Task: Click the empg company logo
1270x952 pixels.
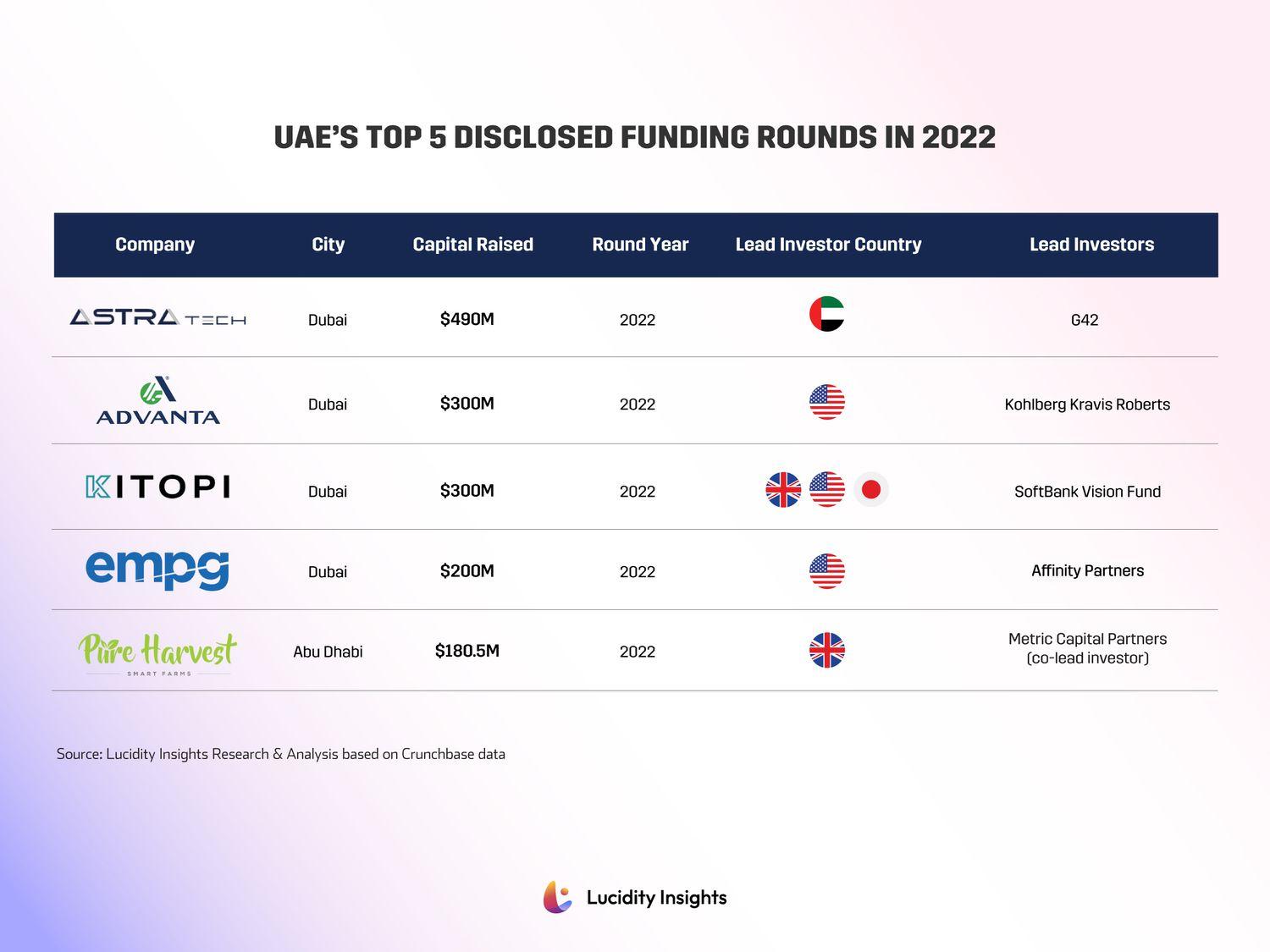Action: point(157,569)
